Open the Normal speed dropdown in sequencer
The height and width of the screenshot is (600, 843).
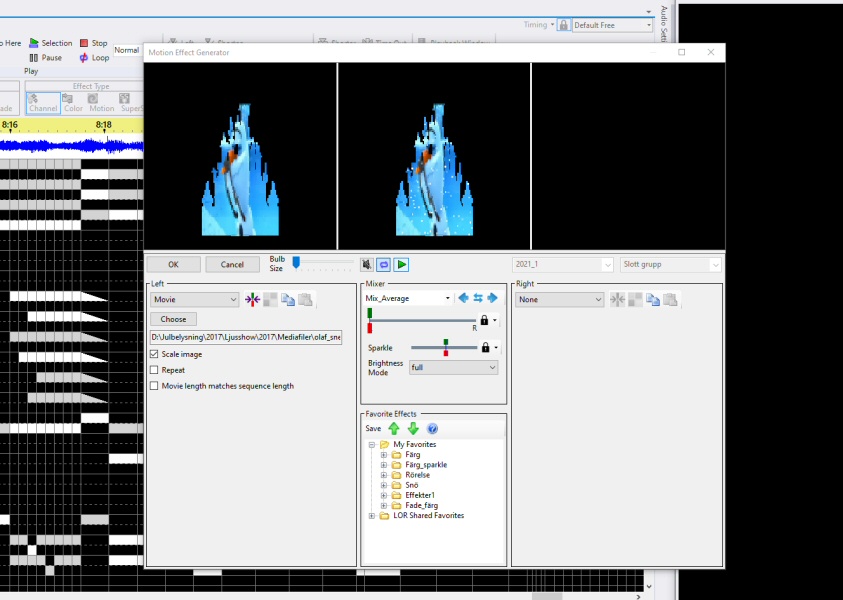[128, 50]
